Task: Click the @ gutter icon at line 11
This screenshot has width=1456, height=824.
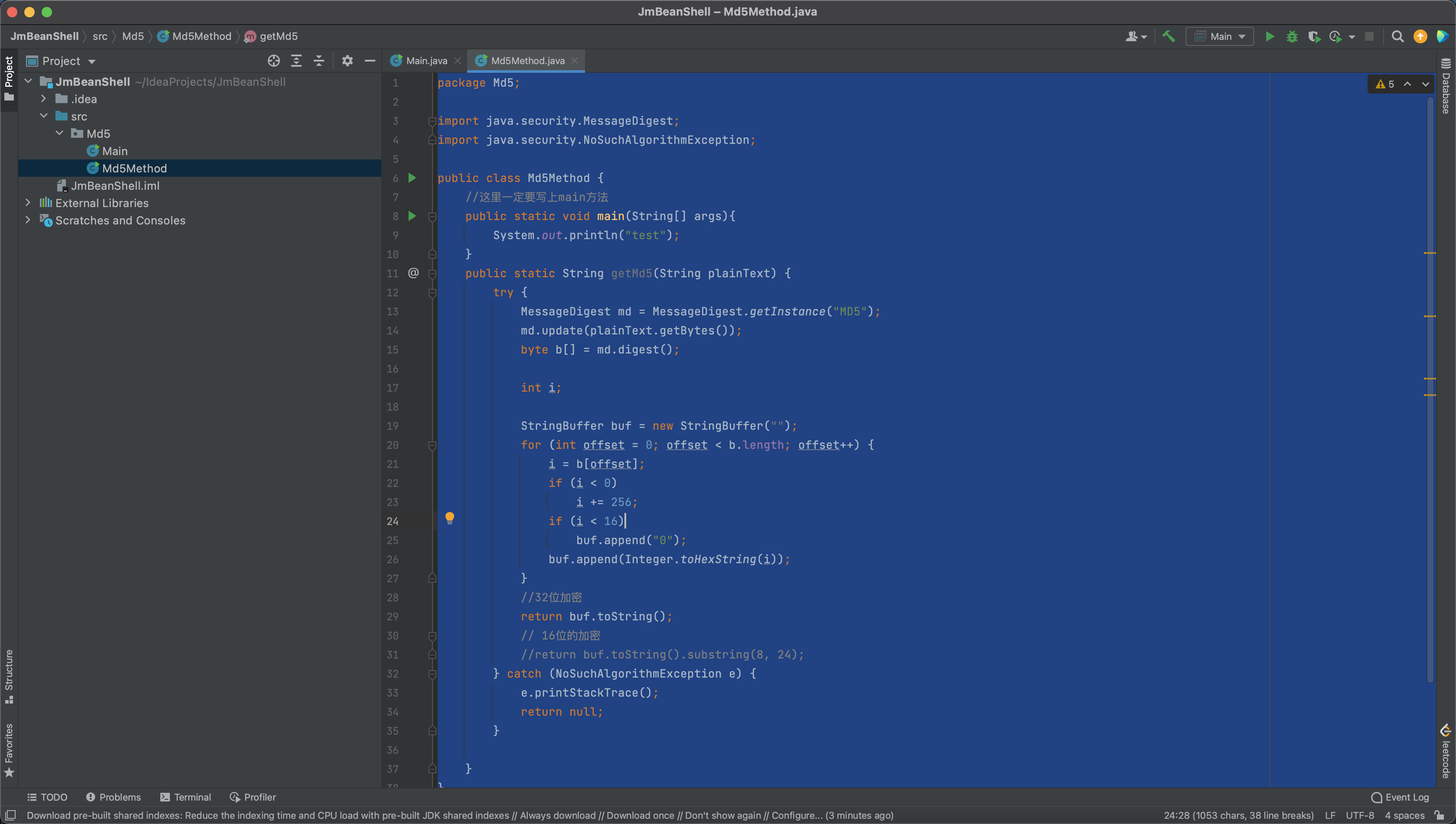Action: pyautogui.click(x=413, y=273)
